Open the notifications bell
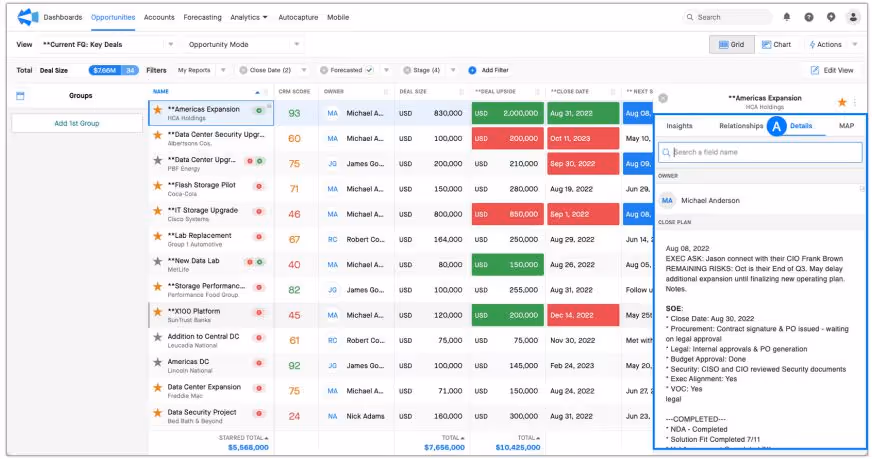Image resolution: width=872 pixels, height=459 pixels. [x=786, y=17]
